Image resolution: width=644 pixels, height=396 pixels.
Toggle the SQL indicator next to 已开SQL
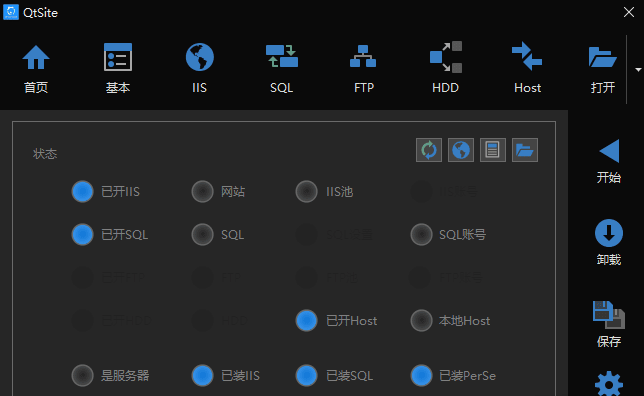click(202, 235)
